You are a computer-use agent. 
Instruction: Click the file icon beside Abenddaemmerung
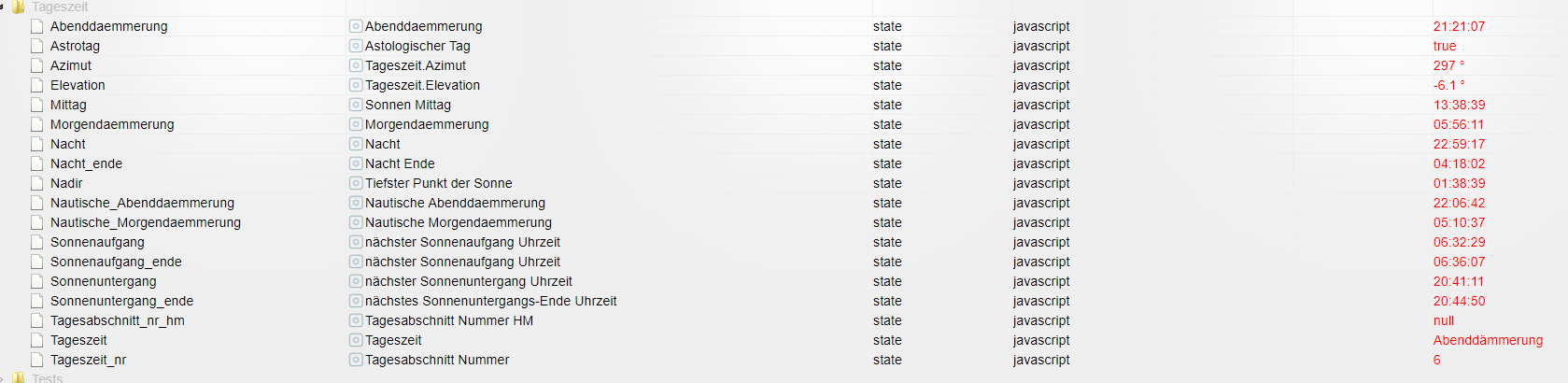(37, 26)
